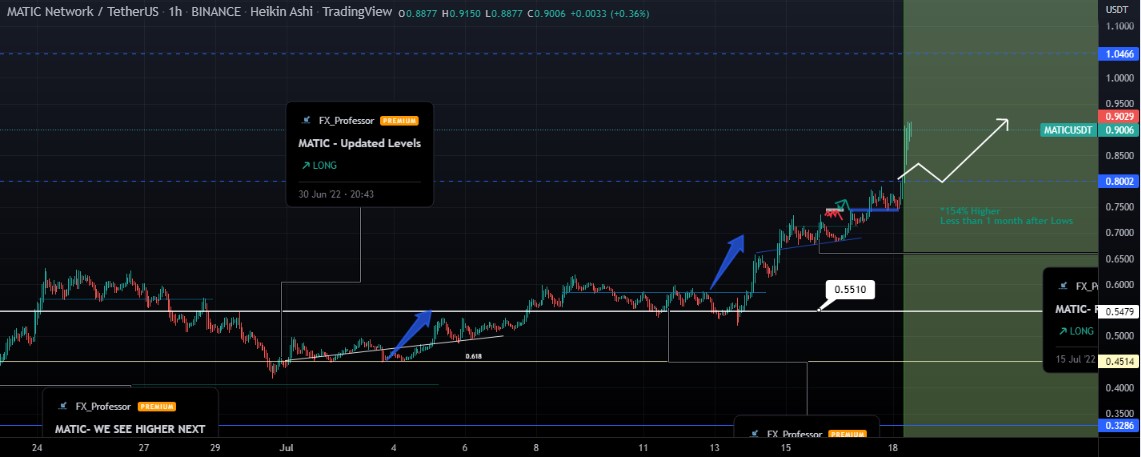1141x457 pixels.
Task: Click the '18' label on the date axis
Action: pyautogui.click(x=893, y=447)
